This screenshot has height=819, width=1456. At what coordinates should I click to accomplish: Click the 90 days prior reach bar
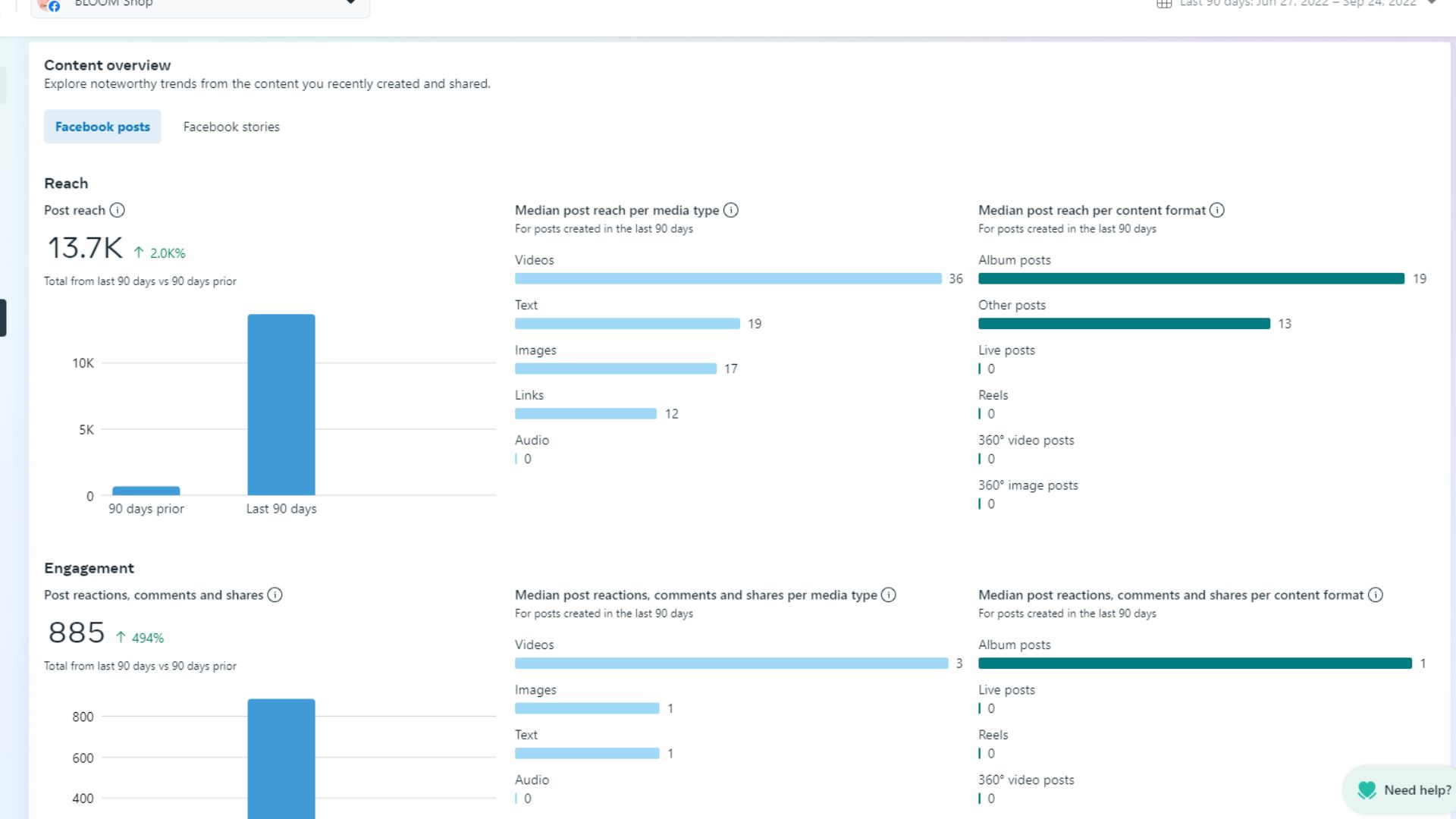click(146, 491)
